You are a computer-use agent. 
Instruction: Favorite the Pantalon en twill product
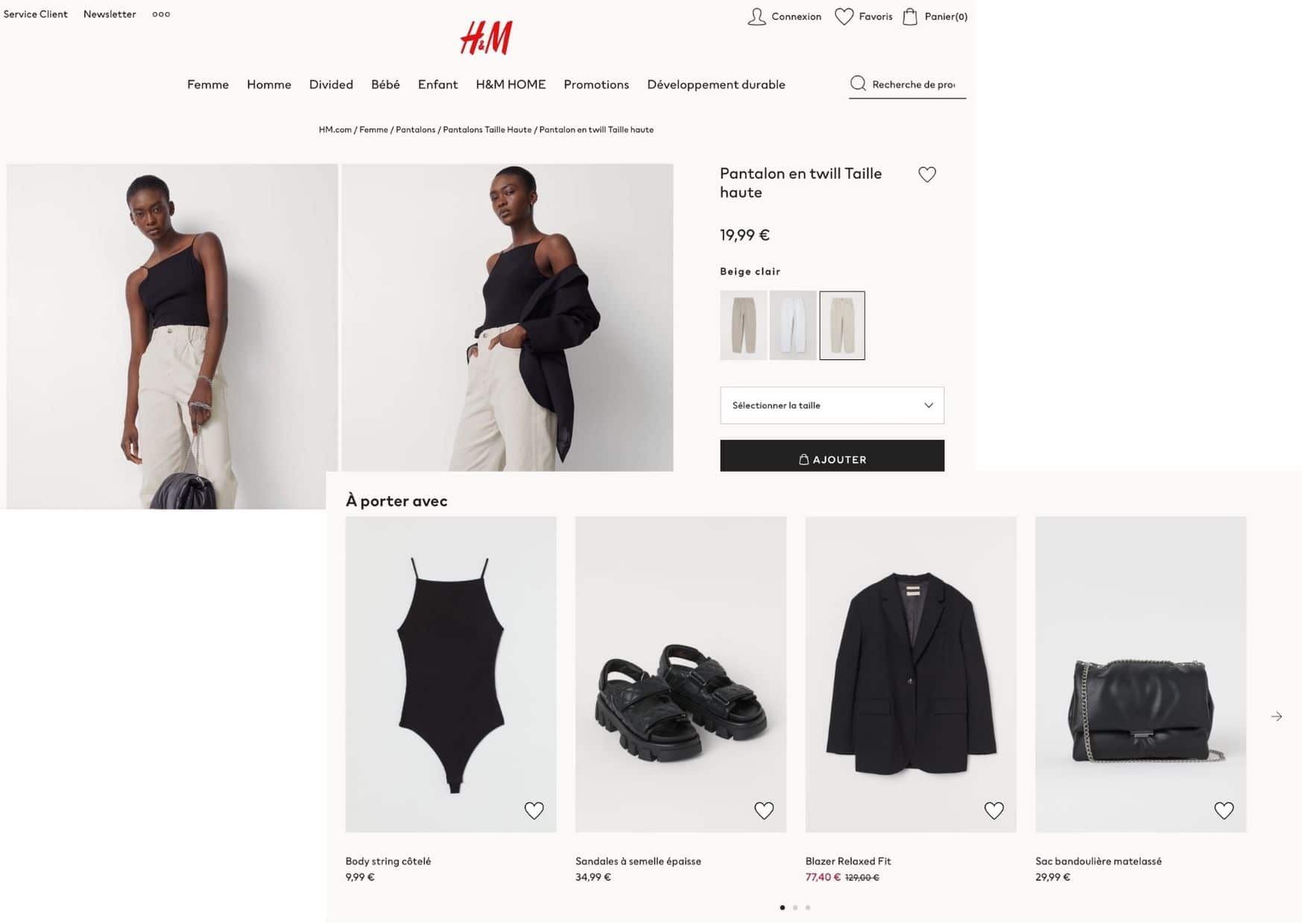pos(926,174)
